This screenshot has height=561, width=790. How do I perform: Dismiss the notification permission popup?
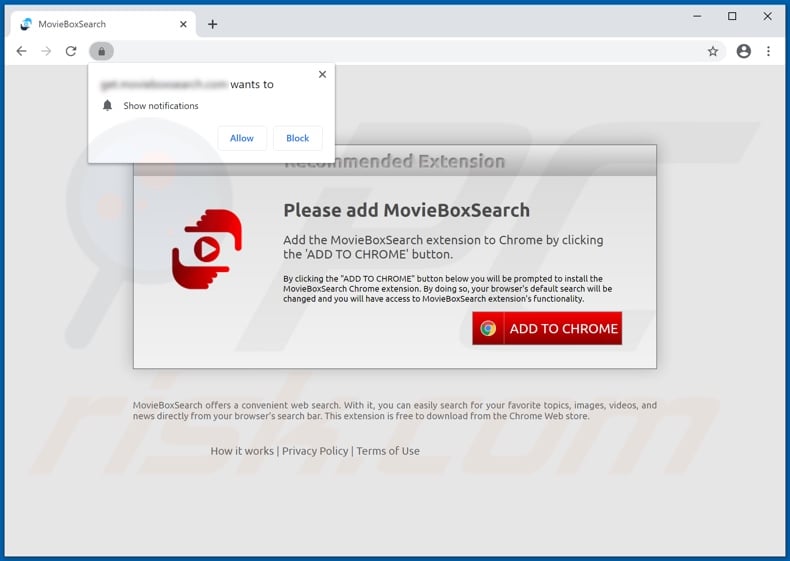pos(322,75)
